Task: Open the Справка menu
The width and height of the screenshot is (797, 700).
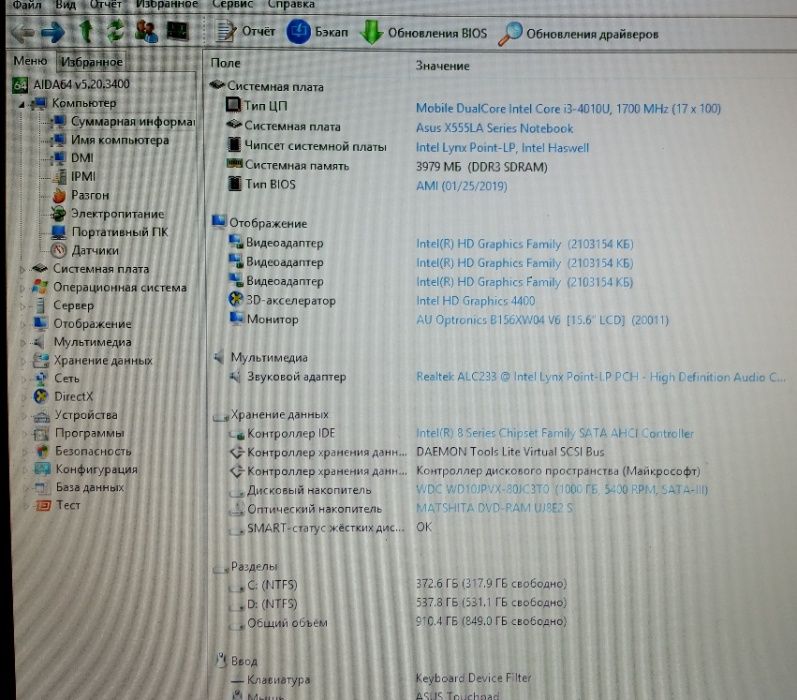Action: tap(291, 5)
